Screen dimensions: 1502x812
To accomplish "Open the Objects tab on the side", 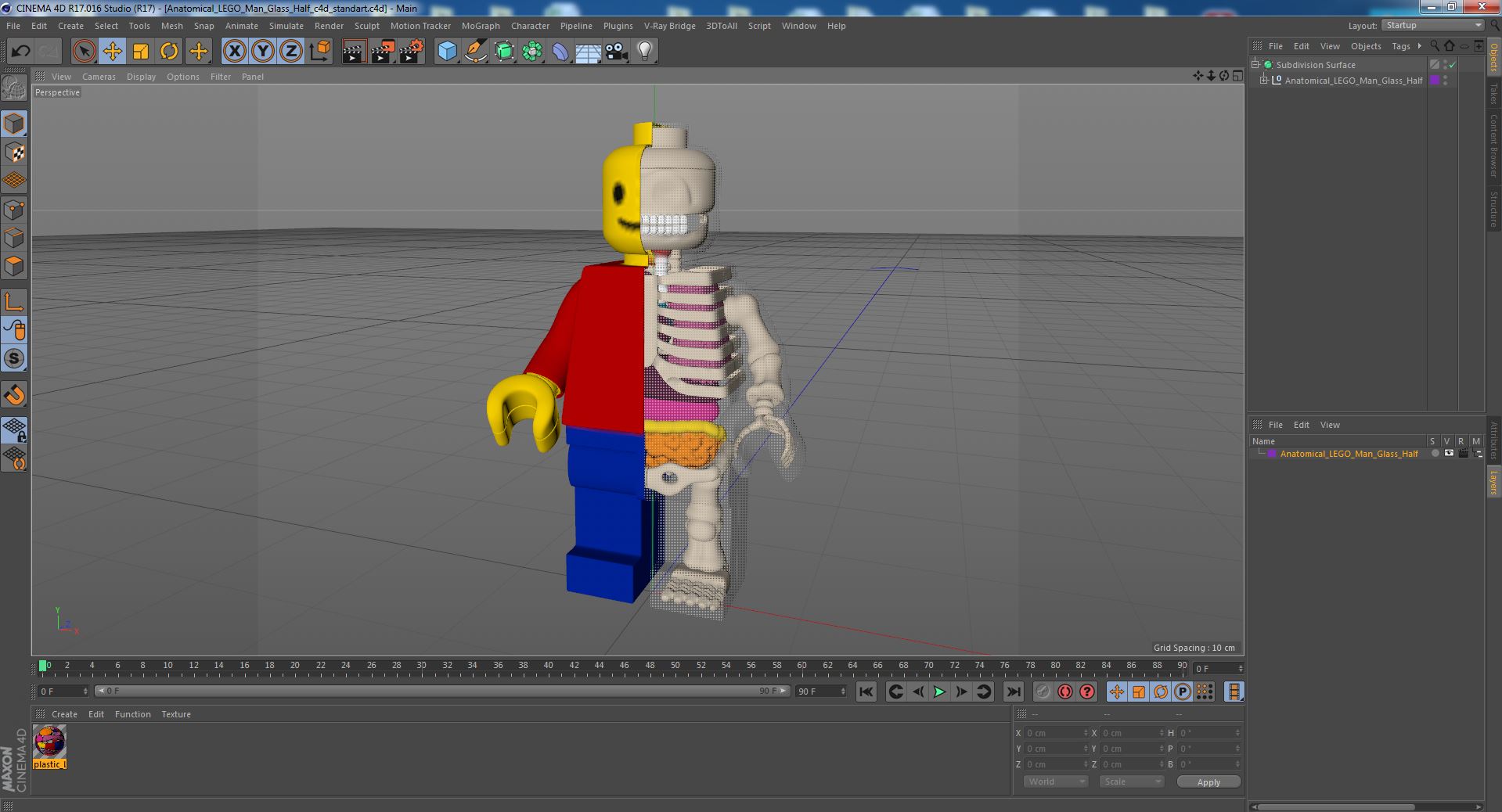I will pyautogui.click(x=1493, y=57).
